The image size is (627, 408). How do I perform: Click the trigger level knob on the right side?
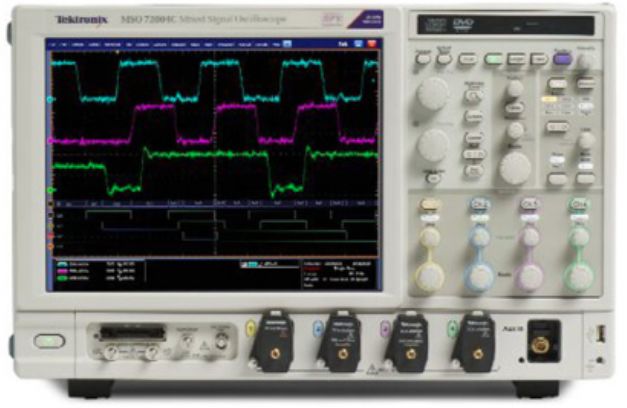pyautogui.click(x=586, y=140)
